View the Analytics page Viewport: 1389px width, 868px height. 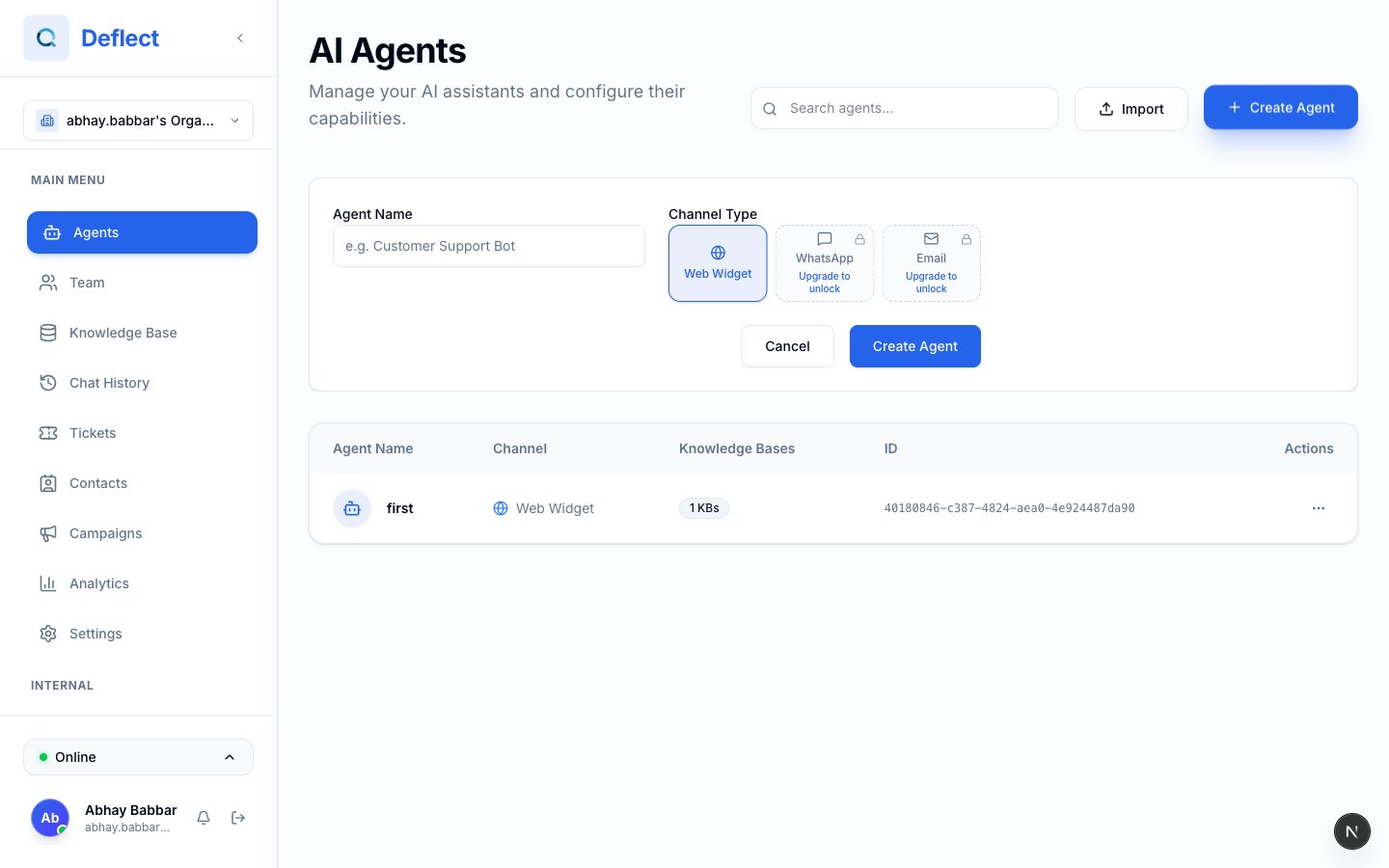(x=142, y=583)
